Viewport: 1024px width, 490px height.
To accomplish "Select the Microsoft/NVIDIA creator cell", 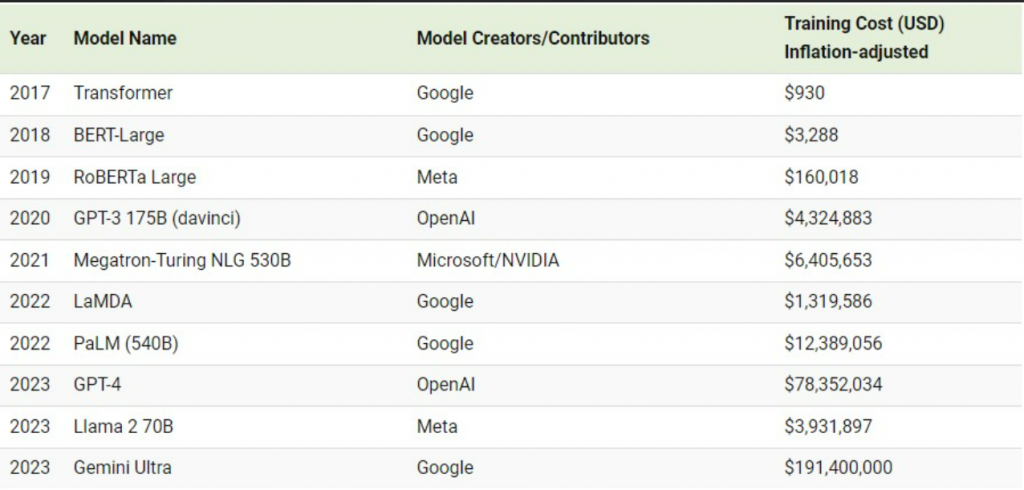I will tap(488, 260).
